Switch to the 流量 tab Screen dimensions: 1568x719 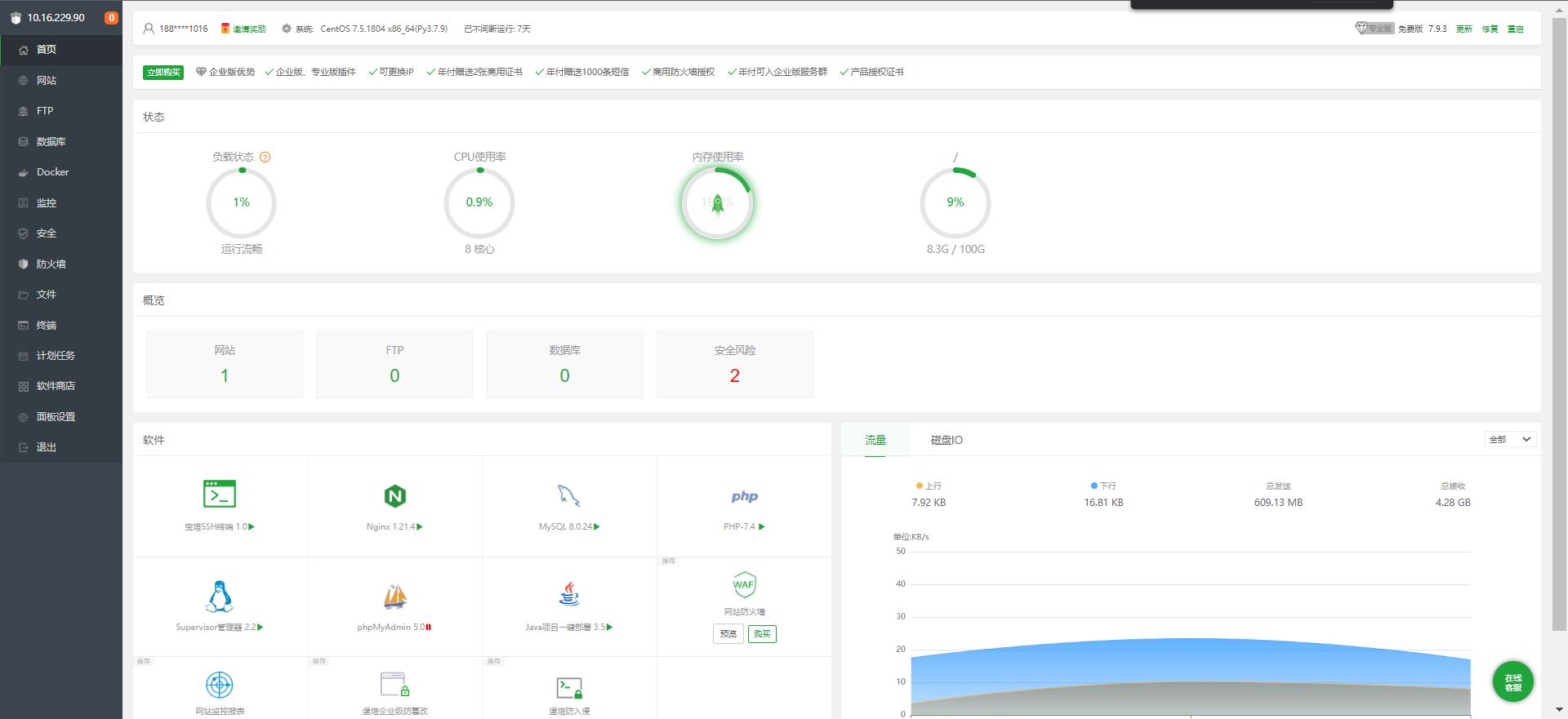[x=875, y=440]
